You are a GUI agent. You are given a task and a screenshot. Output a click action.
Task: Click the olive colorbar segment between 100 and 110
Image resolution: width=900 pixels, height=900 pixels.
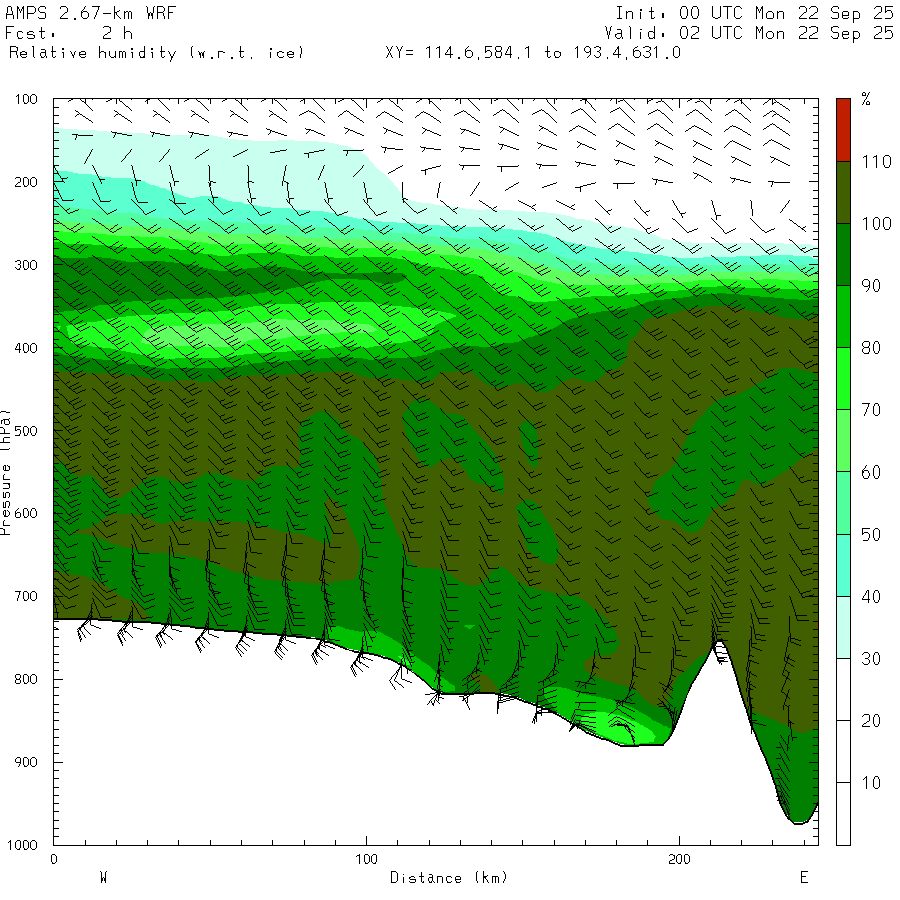pyautogui.click(x=843, y=192)
